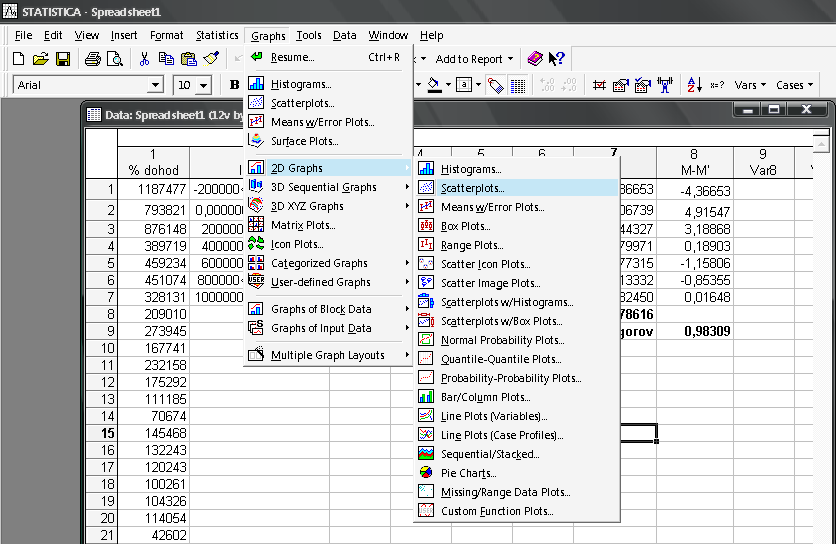The image size is (836, 544).
Task: Click the Format Painter brush icon
Action: (211, 59)
